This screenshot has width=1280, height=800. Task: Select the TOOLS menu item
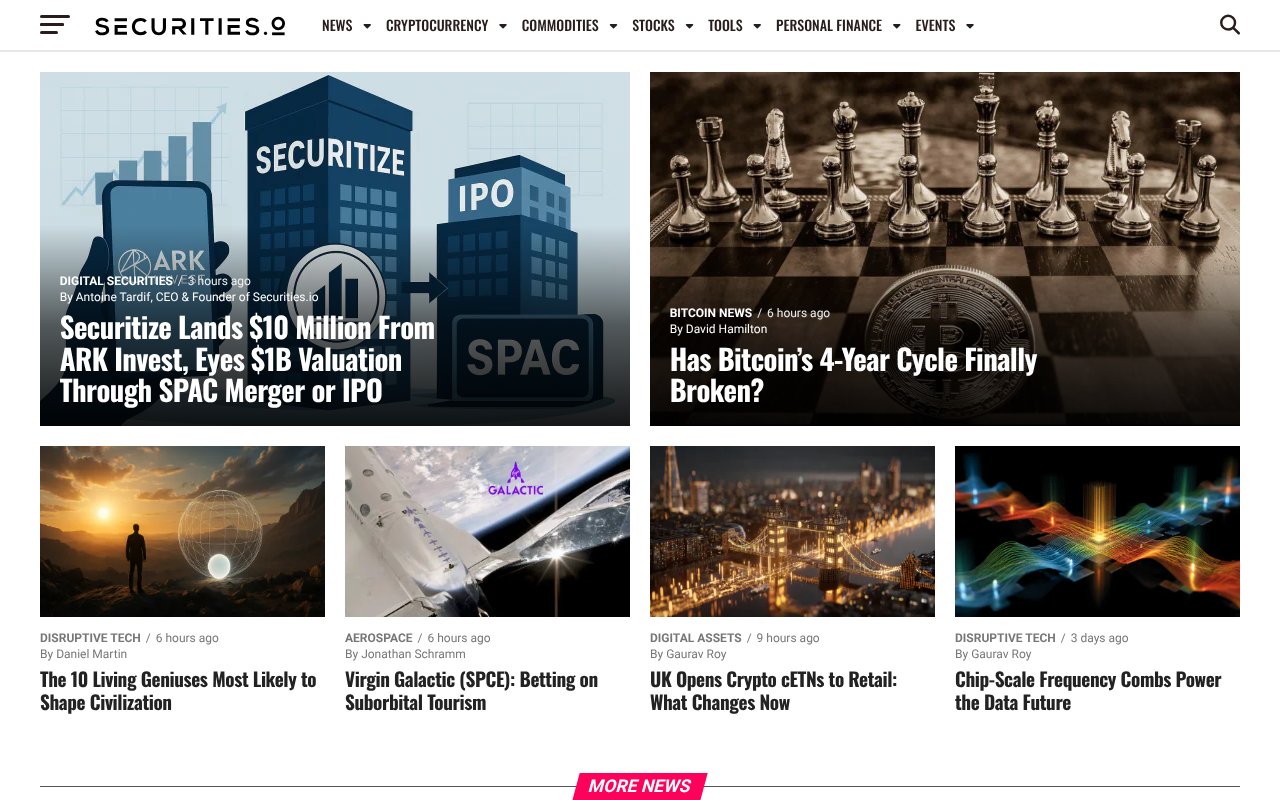click(725, 26)
